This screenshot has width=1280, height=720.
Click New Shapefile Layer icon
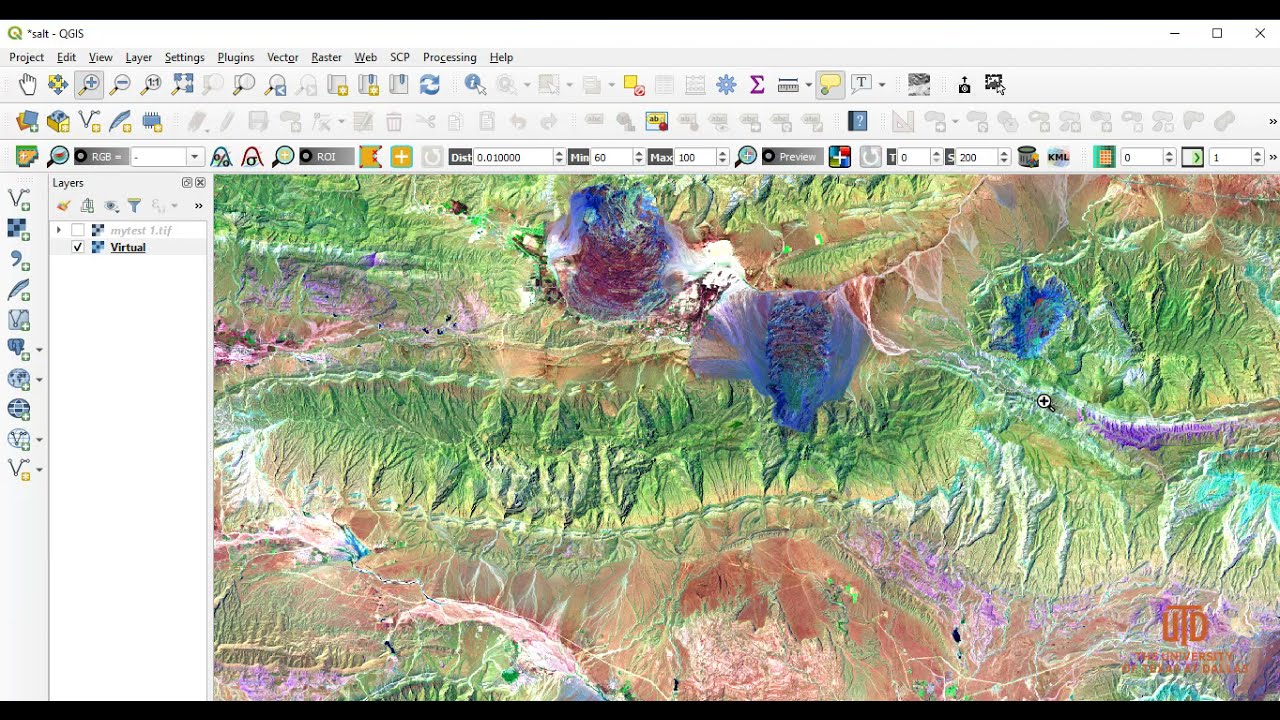[89, 122]
